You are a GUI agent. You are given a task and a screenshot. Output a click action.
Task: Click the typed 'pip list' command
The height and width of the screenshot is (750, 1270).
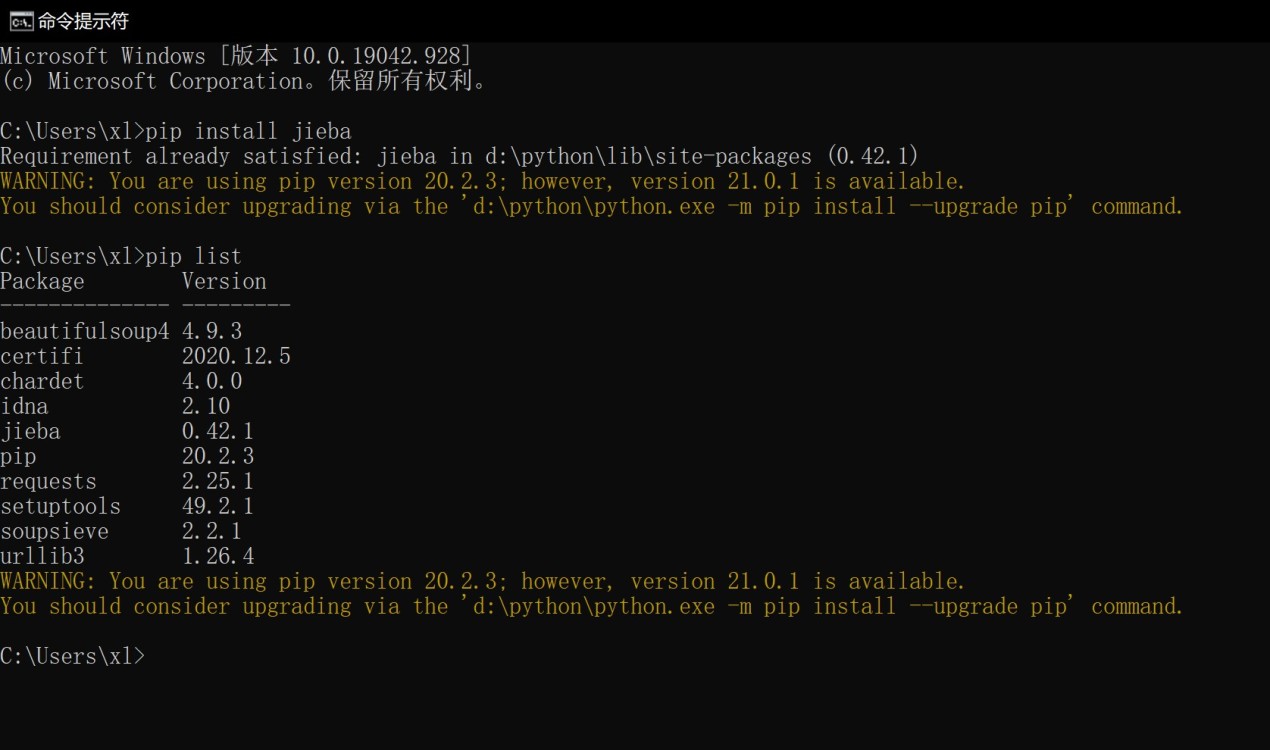[193, 256]
